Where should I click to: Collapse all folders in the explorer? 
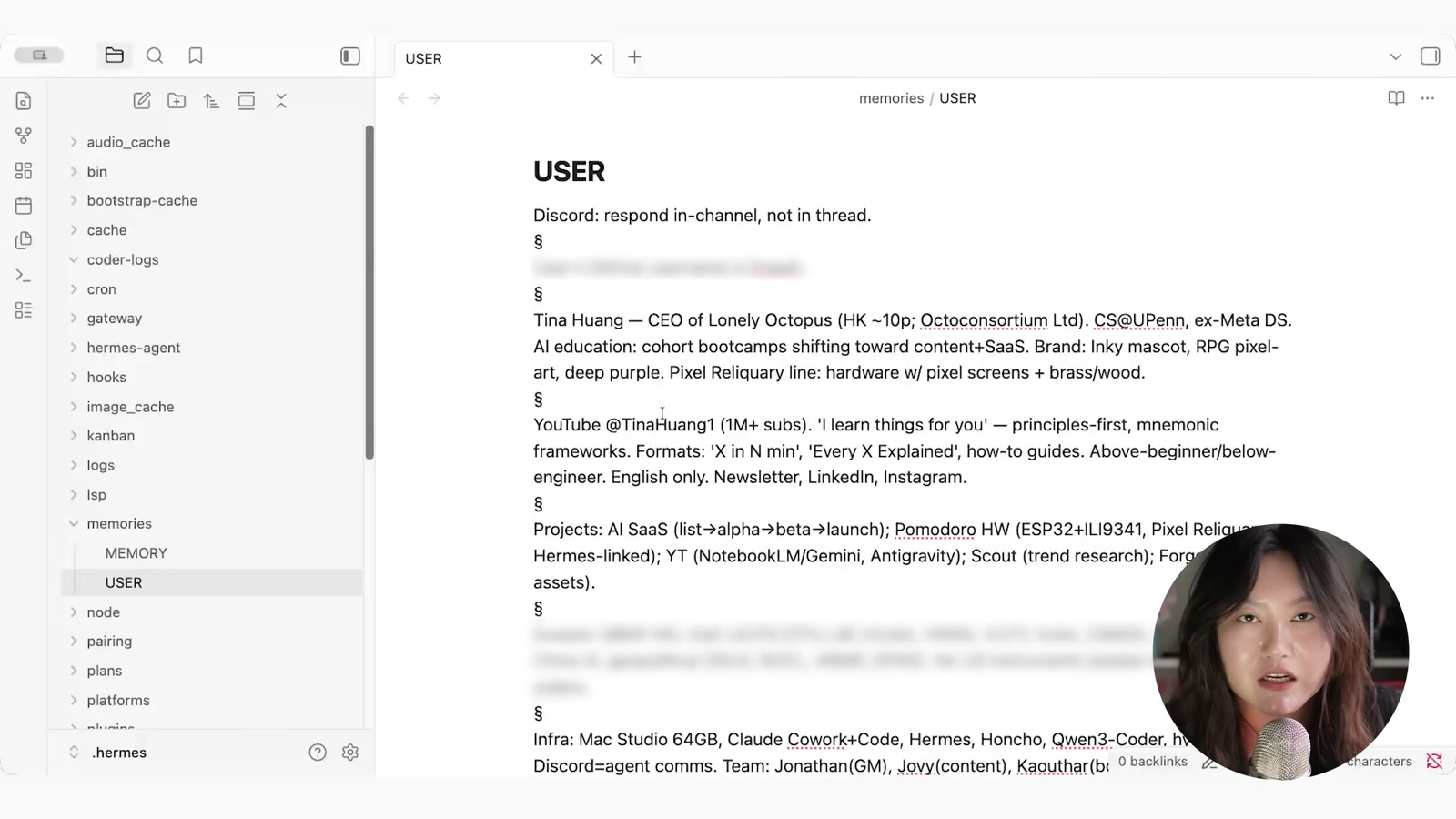click(281, 101)
